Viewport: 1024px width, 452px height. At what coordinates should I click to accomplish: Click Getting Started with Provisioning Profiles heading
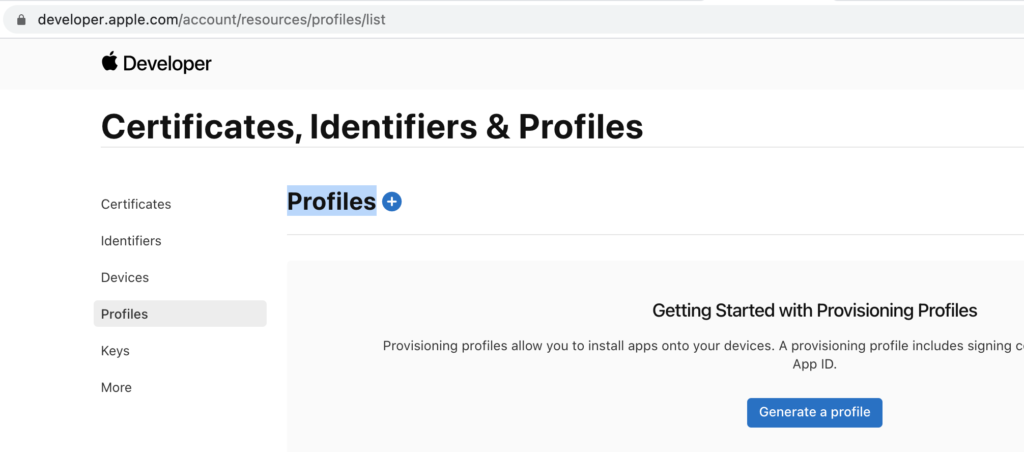click(x=814, y=310)
